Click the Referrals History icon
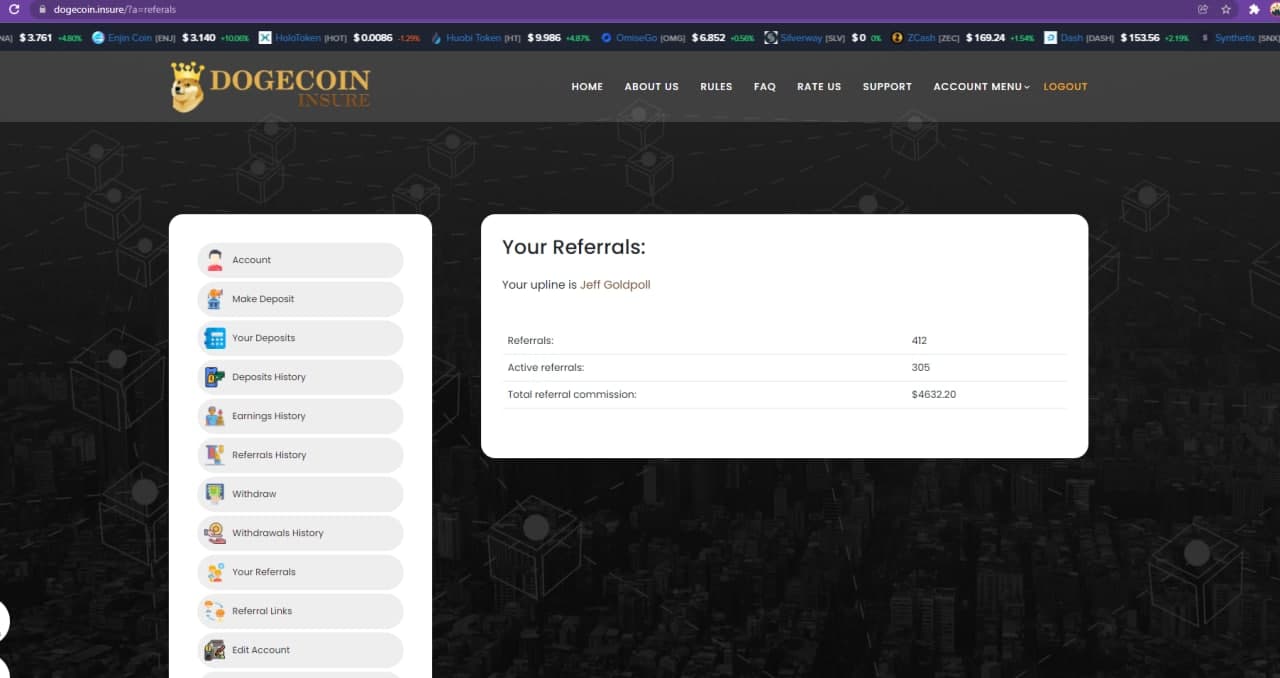This screenshot has height=678, width=1280. [x=215, y=455]
